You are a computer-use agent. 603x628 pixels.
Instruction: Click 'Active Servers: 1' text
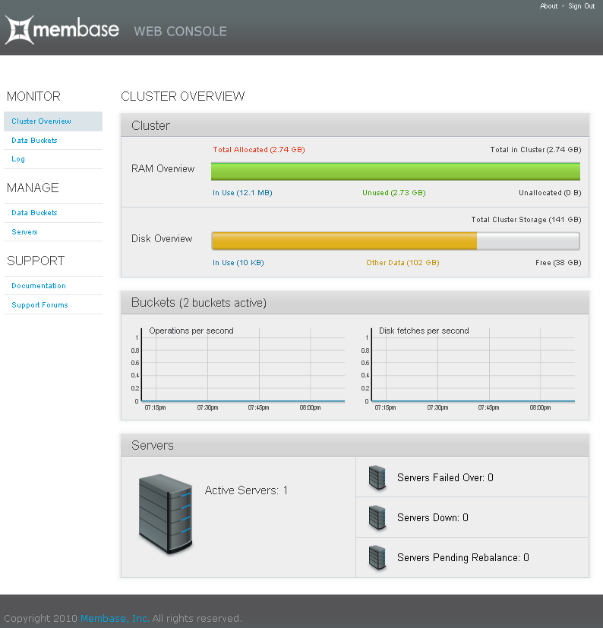point(246,490)
